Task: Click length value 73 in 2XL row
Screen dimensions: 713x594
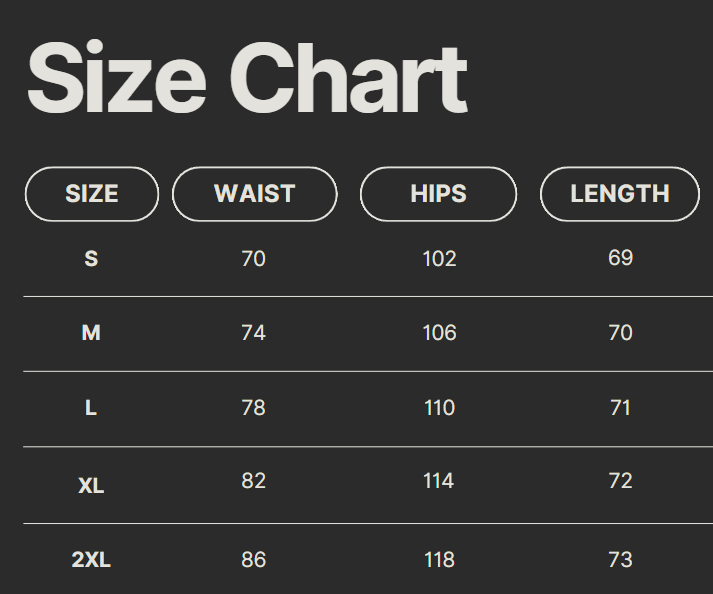Action: tap(620, 560)
